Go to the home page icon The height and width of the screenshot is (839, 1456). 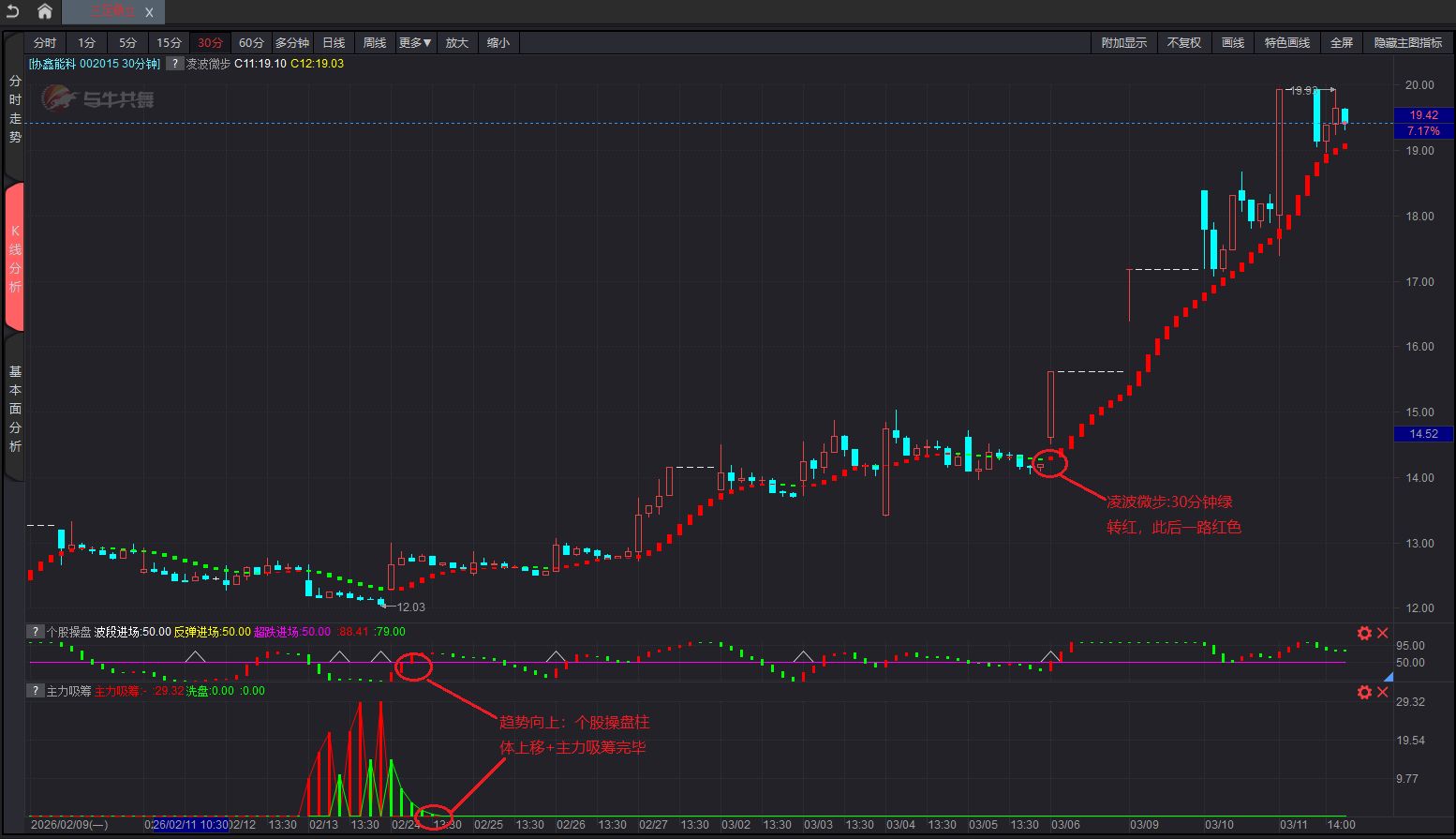click(x=44, y=11)
